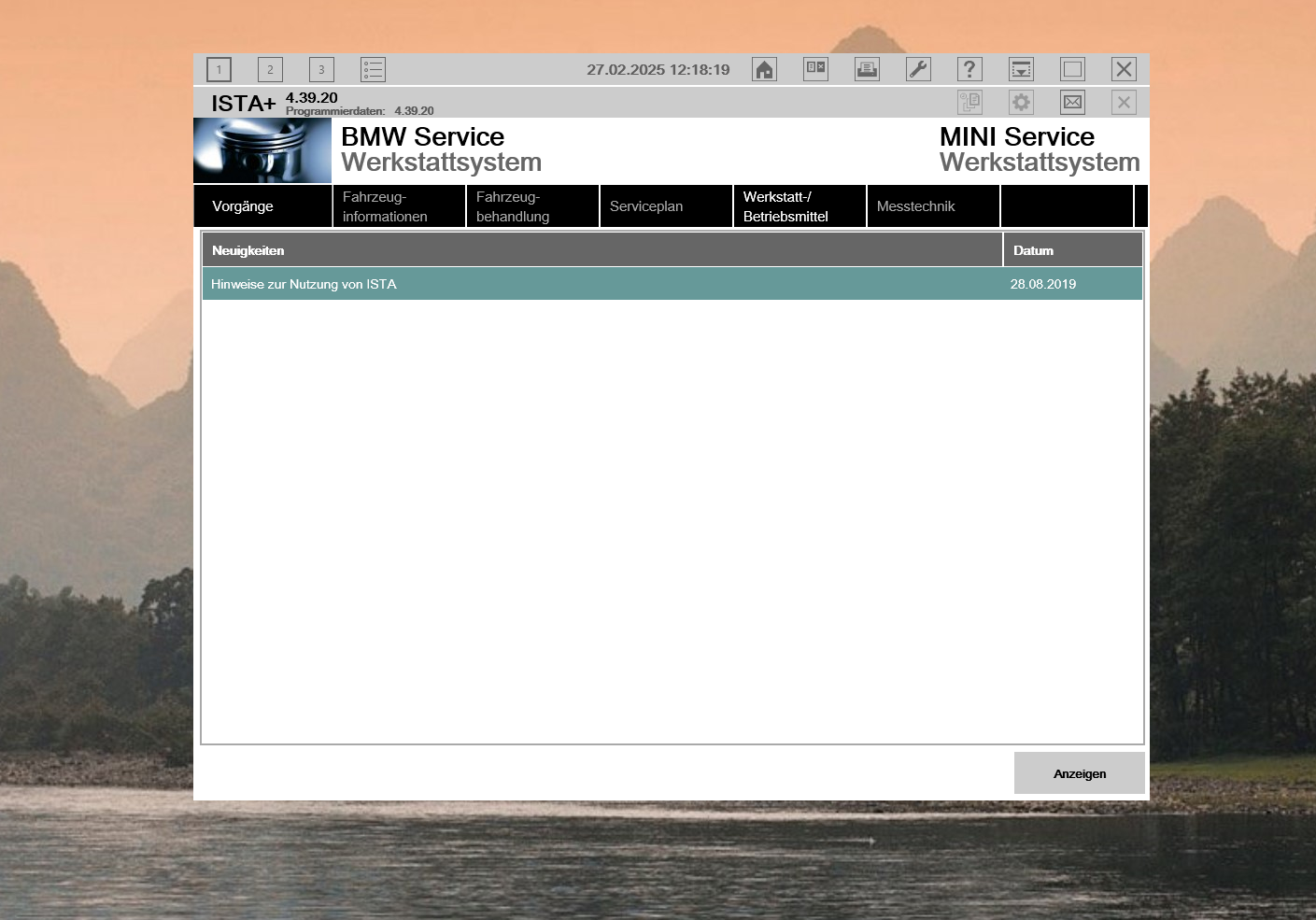Open help question mark icon
The height and width of the screenshot is (920, 1316).
969,69
